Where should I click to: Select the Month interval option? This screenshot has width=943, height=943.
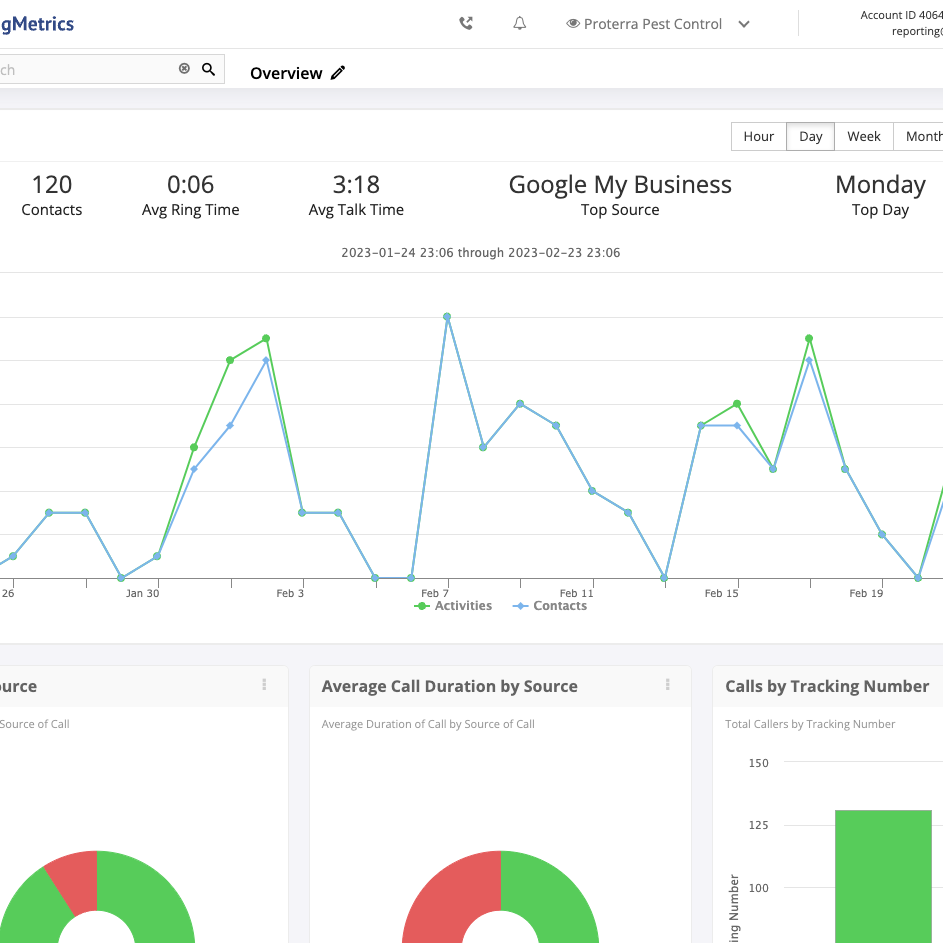[922, 136]
